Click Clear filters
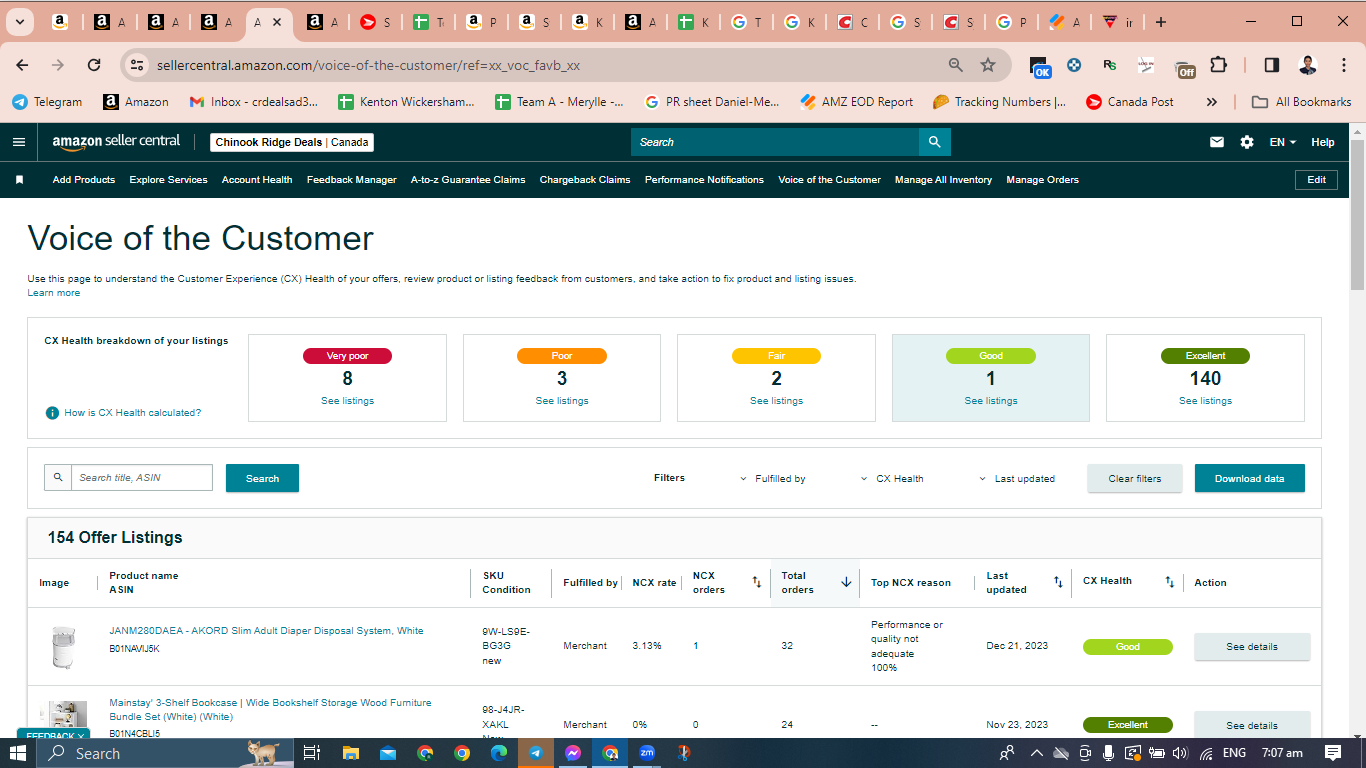 pos(1135,478)
